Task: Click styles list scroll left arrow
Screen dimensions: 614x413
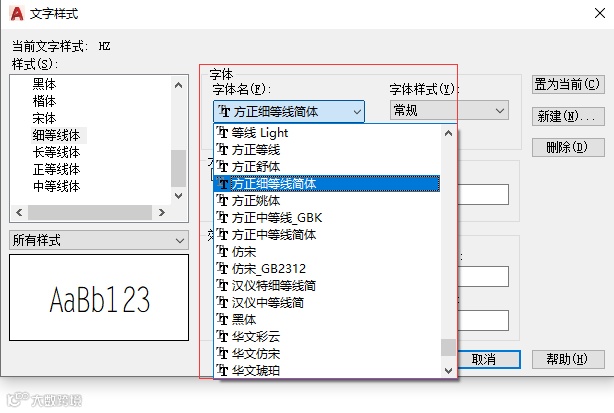Action: 19,213
